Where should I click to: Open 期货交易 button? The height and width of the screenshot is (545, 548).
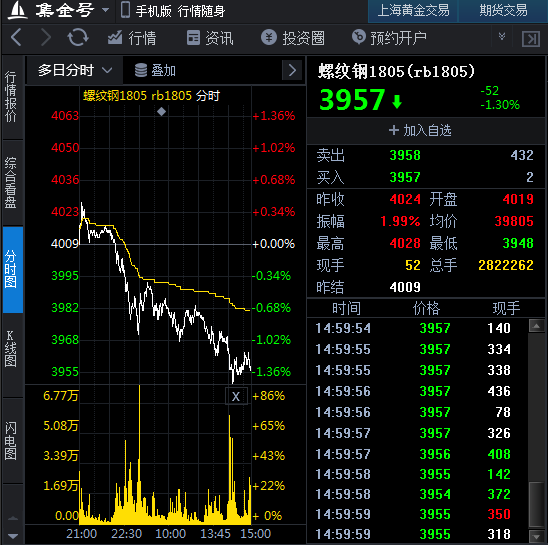point(503,10)
